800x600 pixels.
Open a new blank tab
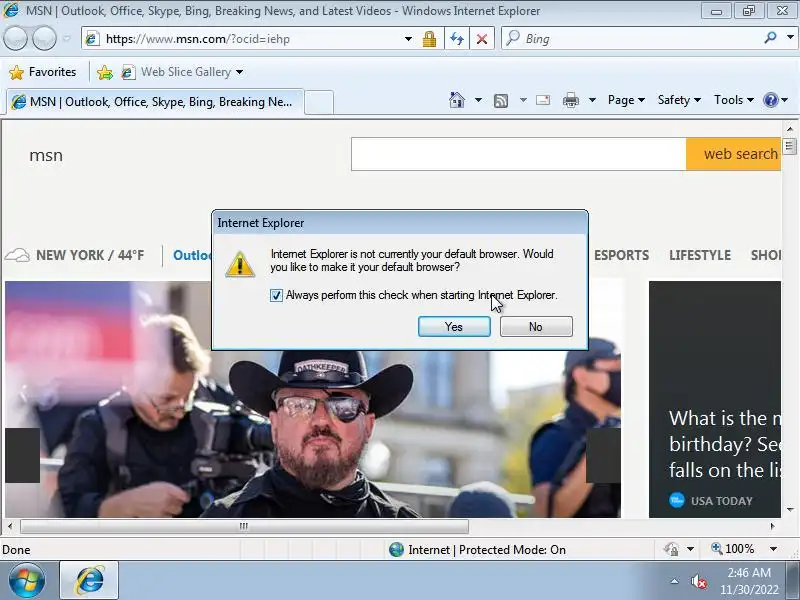[x=319, y=102]
